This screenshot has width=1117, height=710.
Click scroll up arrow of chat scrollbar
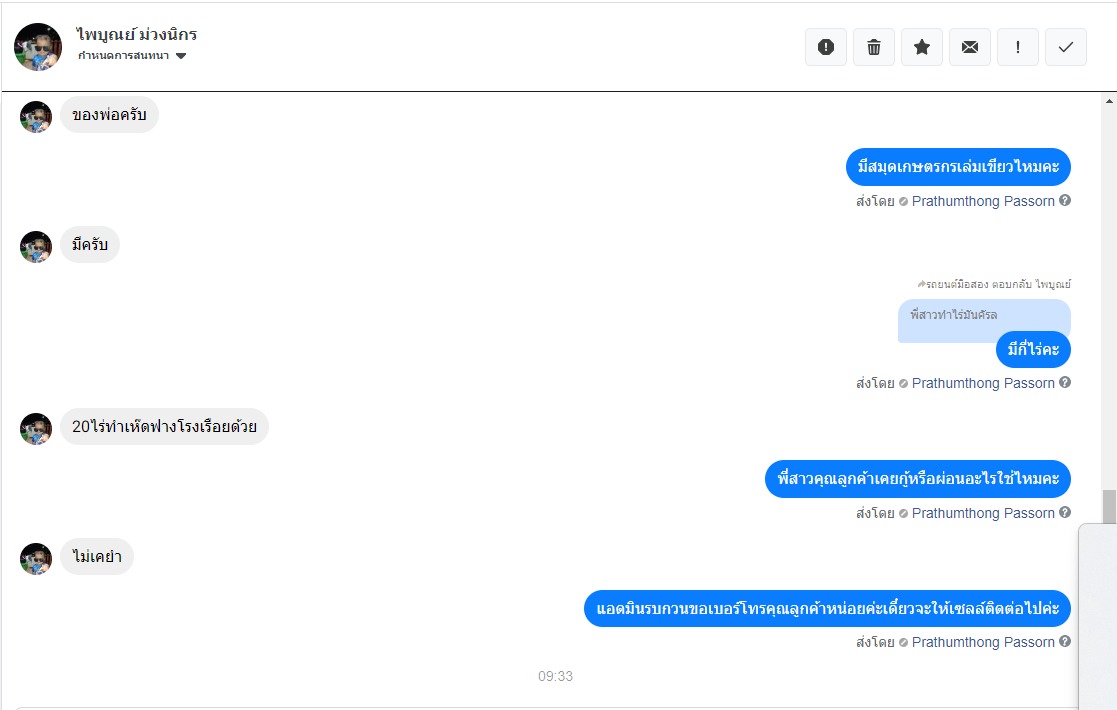click(x=1109, y=101)
